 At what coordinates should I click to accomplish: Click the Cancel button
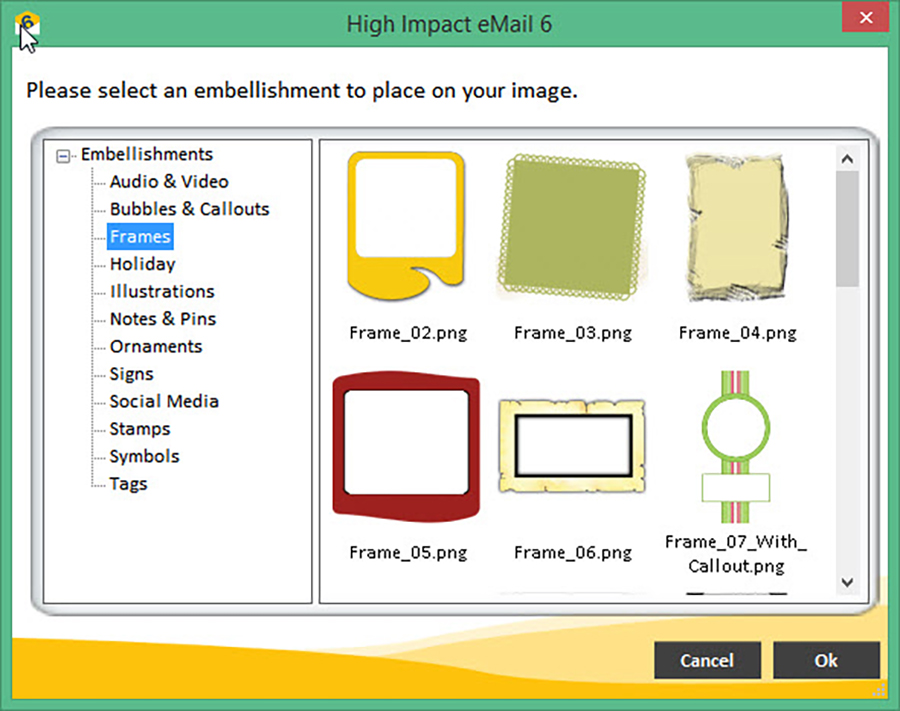pos(707,660)
